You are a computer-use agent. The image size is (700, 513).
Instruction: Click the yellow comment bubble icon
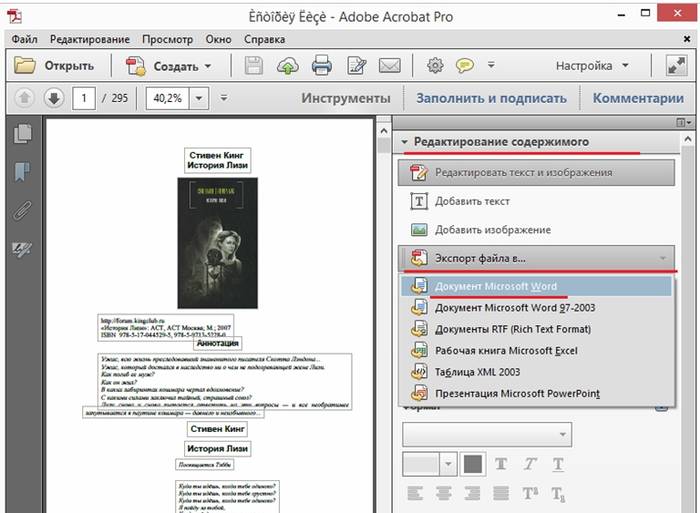tap(465, 66)
